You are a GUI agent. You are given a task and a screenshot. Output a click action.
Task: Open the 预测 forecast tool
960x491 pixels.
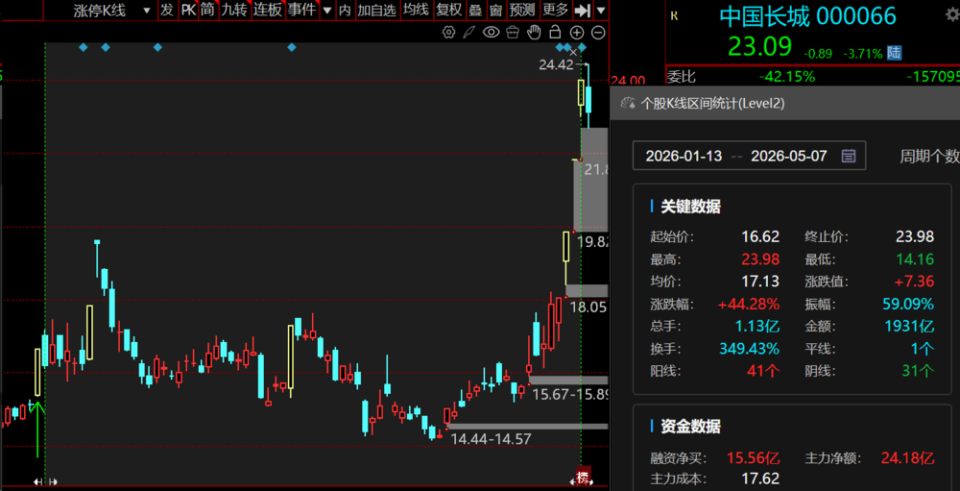[x=522, y=10]
